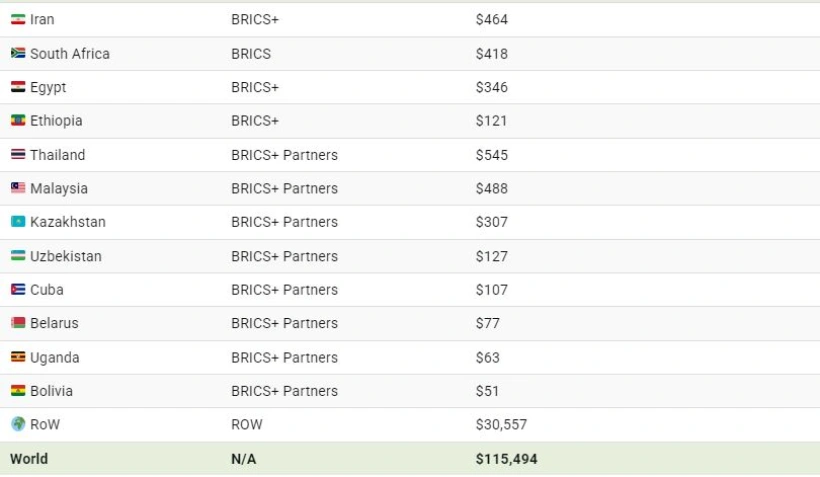Click the Ethiopia flag icon

click(18, 120)
